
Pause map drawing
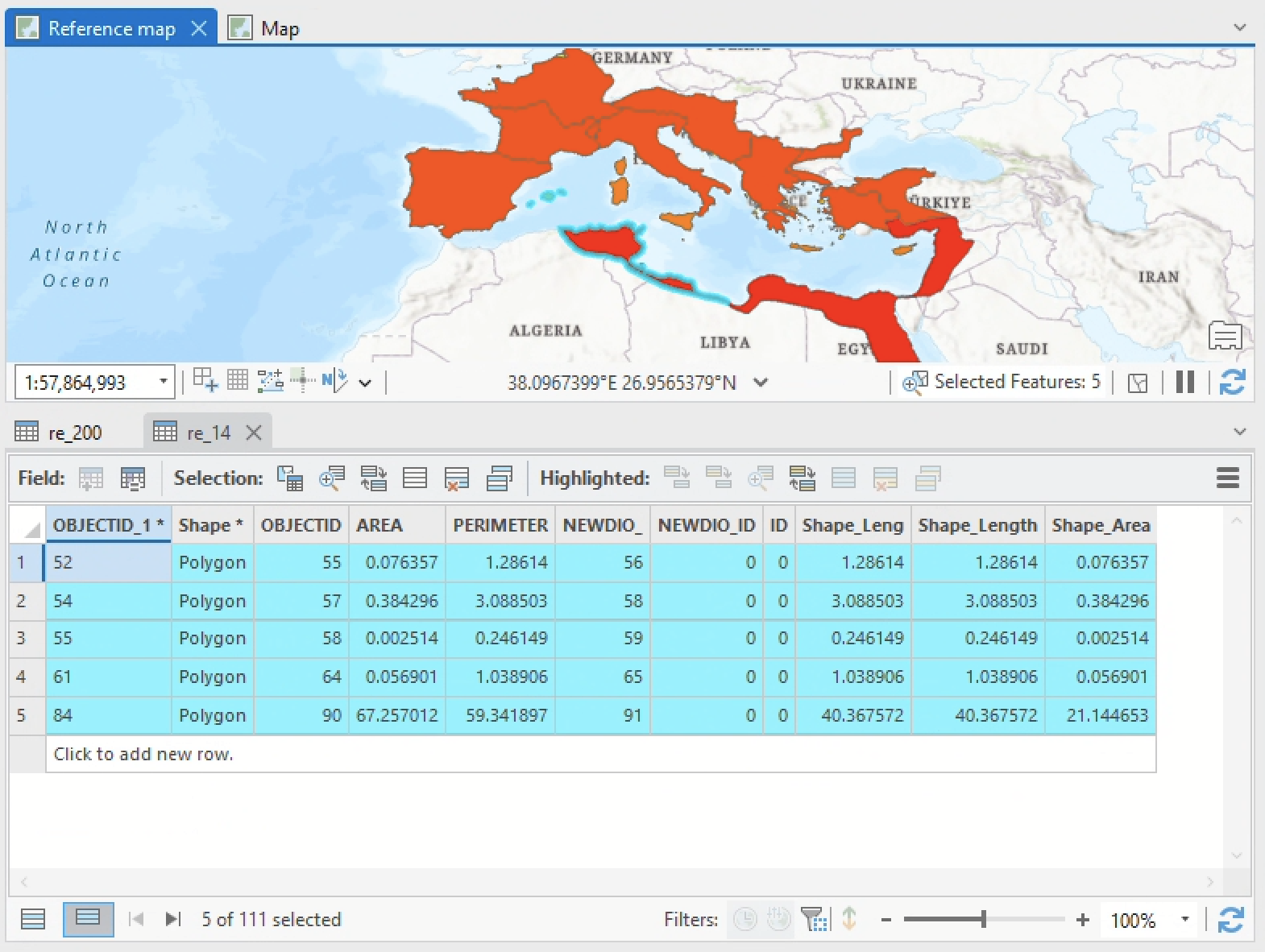[x=1184, y=382]
